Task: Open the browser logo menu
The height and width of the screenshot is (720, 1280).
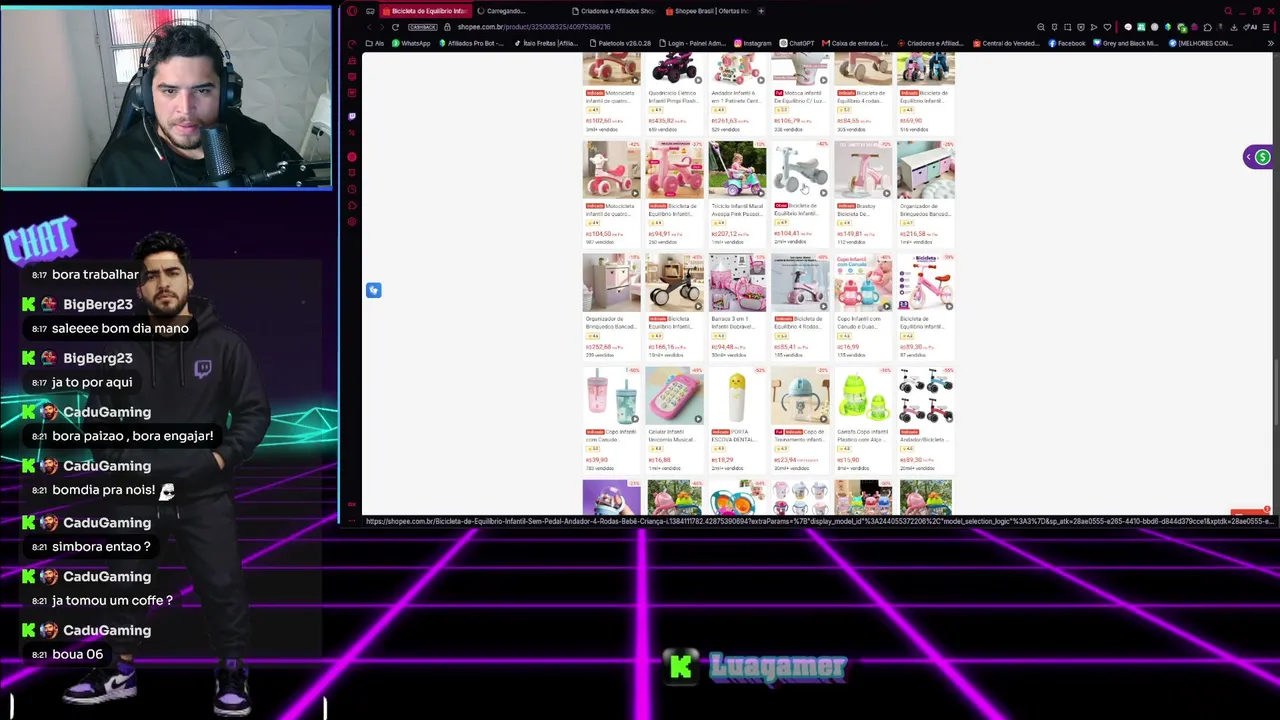Action: (x=352, y=11)
